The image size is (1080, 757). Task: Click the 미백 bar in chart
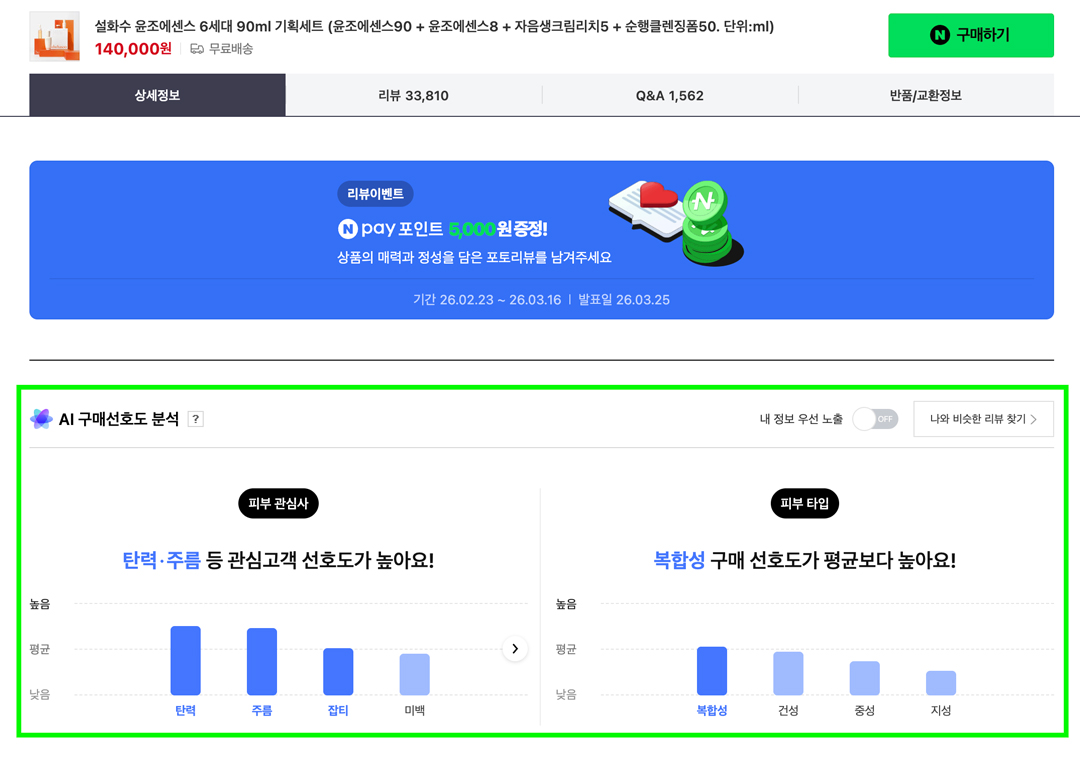pyautogui.click(x=415, y=674)
